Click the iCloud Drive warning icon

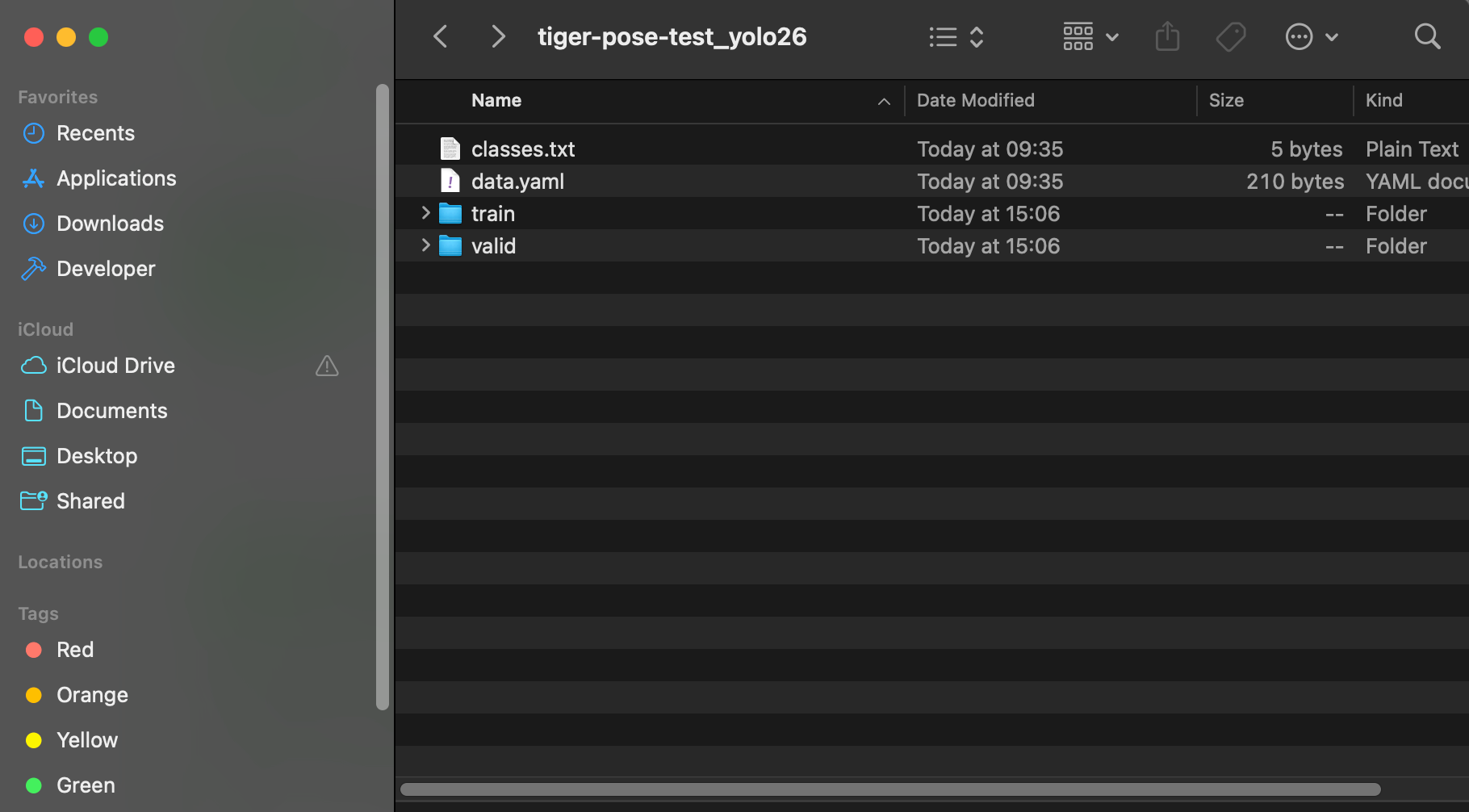click(327, 366)
